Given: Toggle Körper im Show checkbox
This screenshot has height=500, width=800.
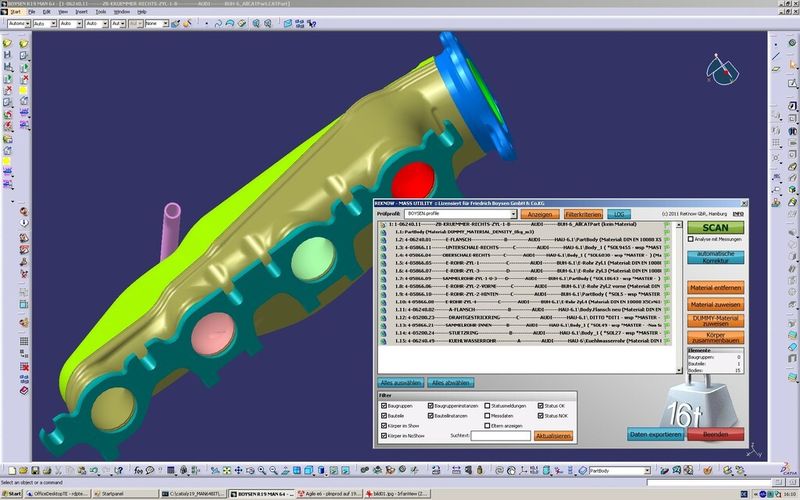Looking at the screenshot, I should (384, 426).
